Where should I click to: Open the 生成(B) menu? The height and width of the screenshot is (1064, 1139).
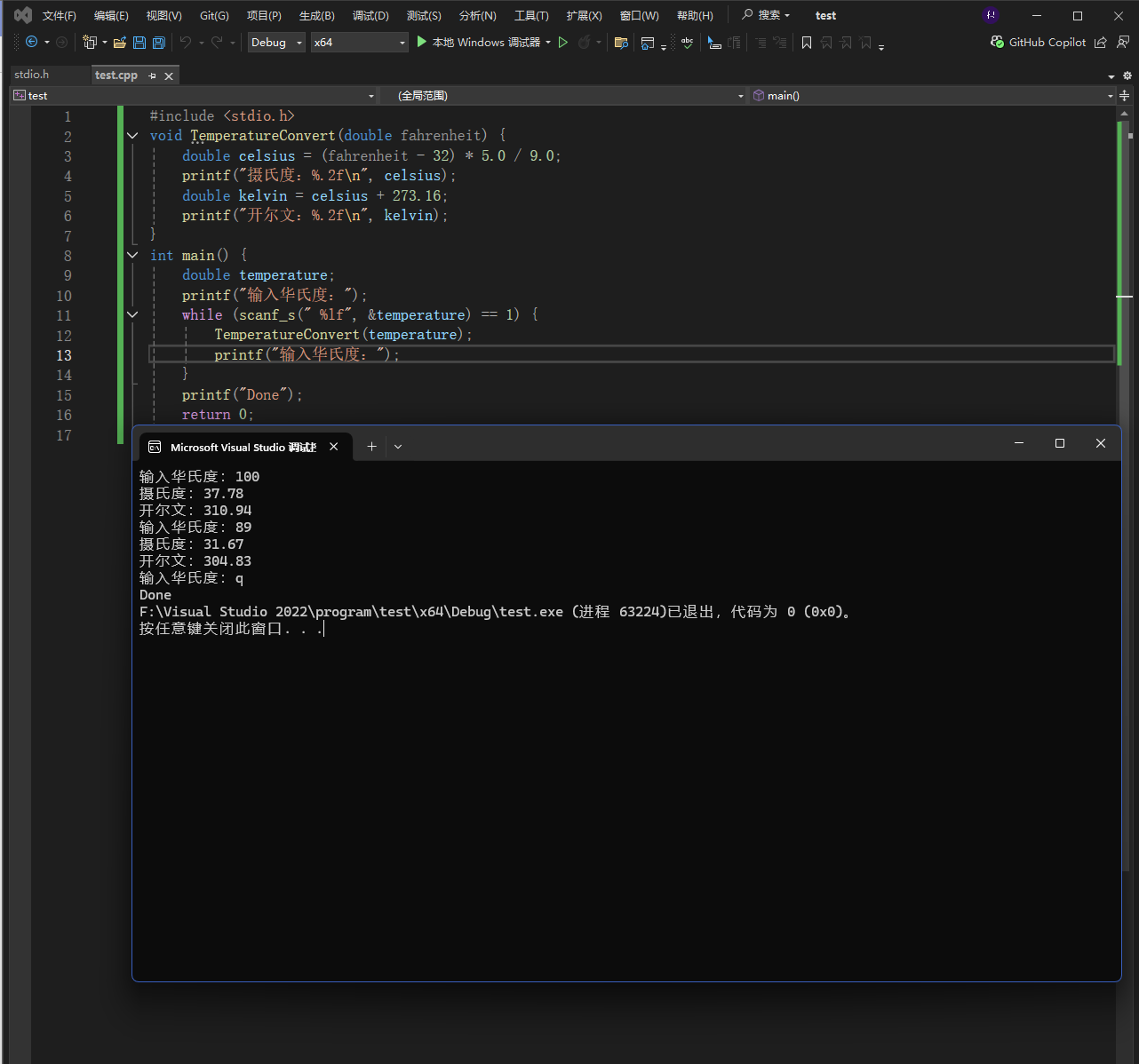click(317, 15)
